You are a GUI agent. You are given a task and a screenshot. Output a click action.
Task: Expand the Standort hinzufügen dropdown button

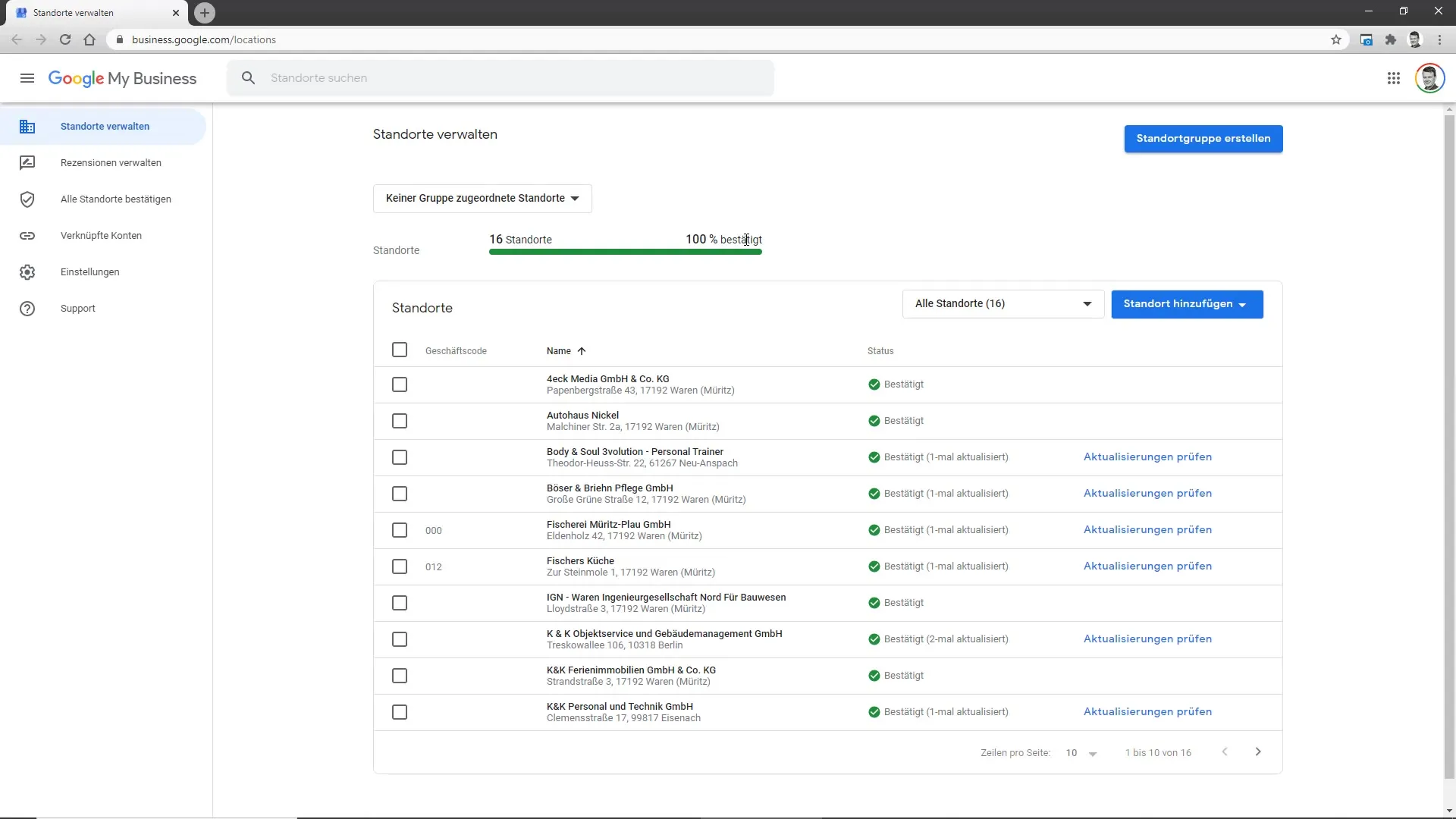(x=1187, y=304)
